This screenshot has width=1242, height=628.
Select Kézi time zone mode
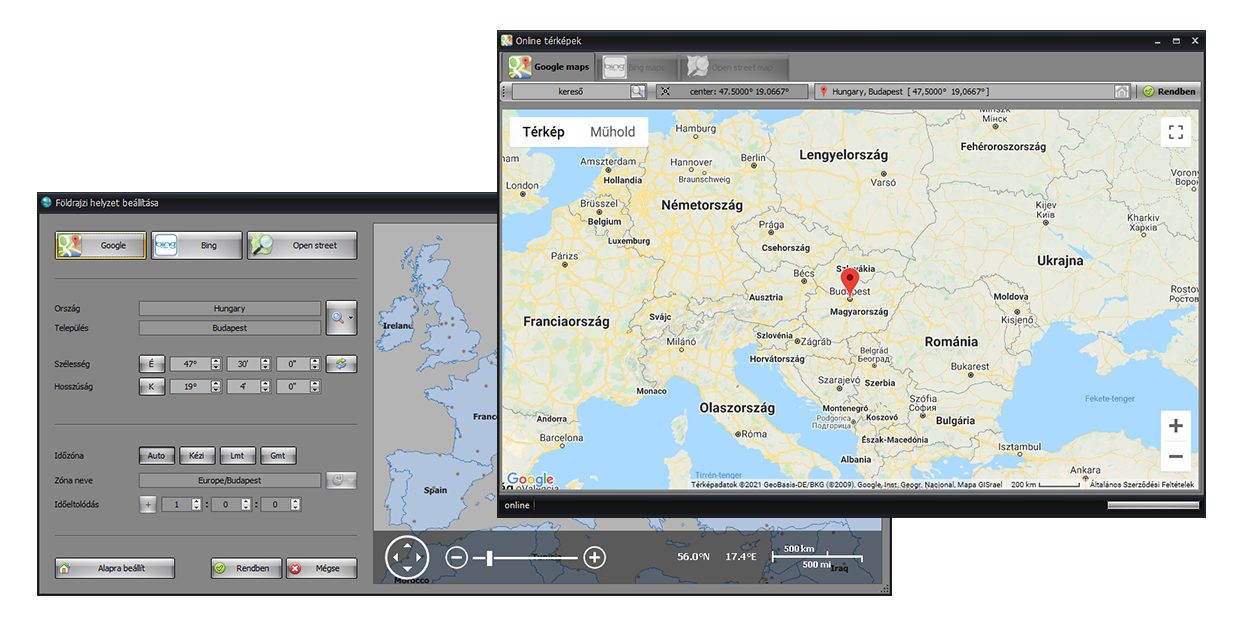pyautogui.click(x=197, y=455)
